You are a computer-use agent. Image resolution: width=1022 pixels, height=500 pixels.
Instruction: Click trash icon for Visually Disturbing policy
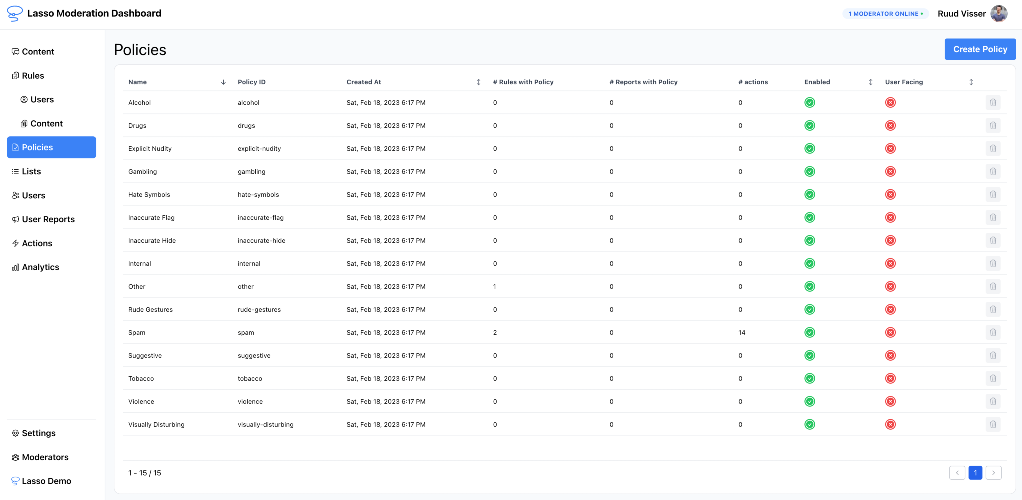(x=993, y=424)
